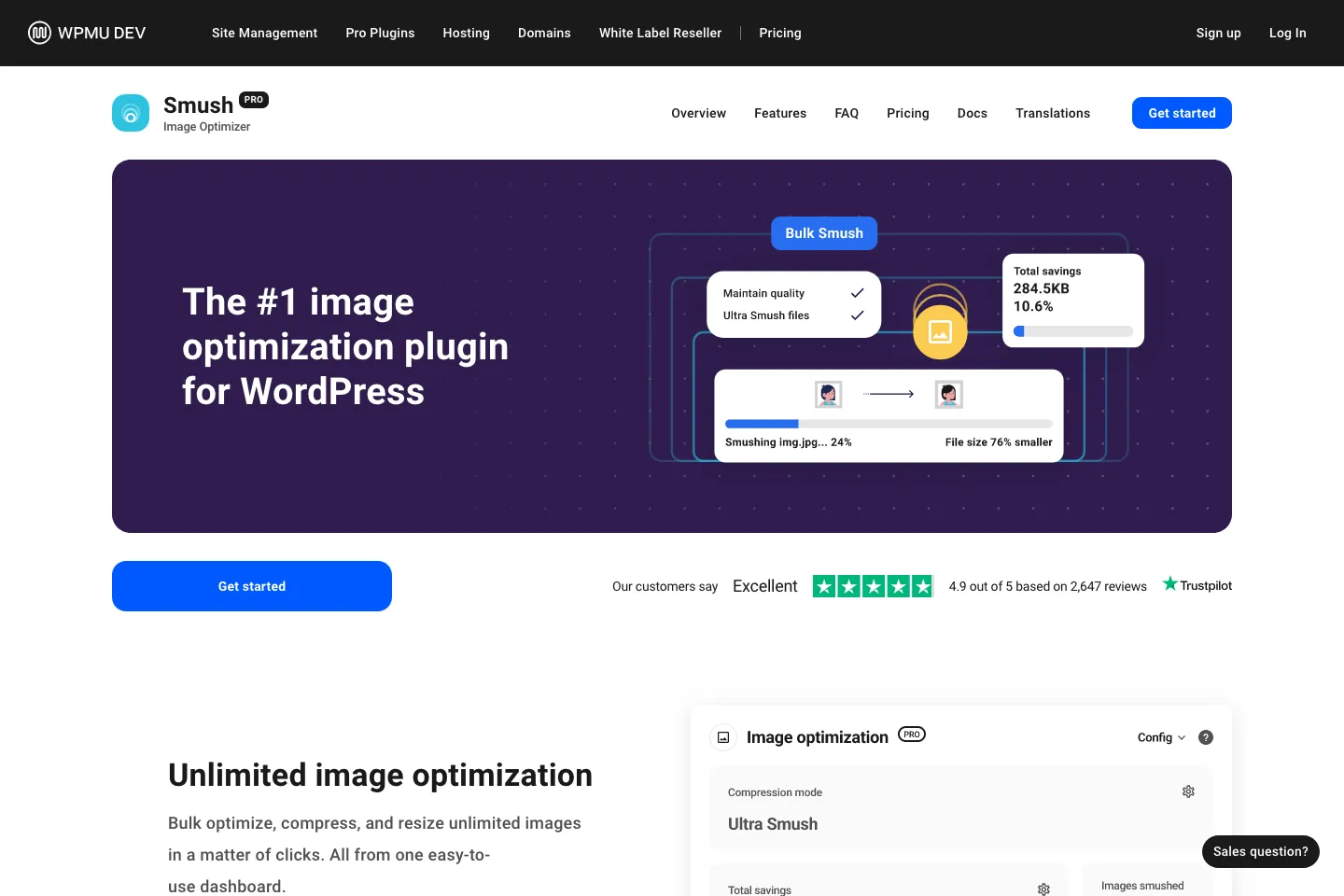1344x896 pixels.
Task: Click the green Trustpilot rating stars
Action: click(x=873, y=586)
